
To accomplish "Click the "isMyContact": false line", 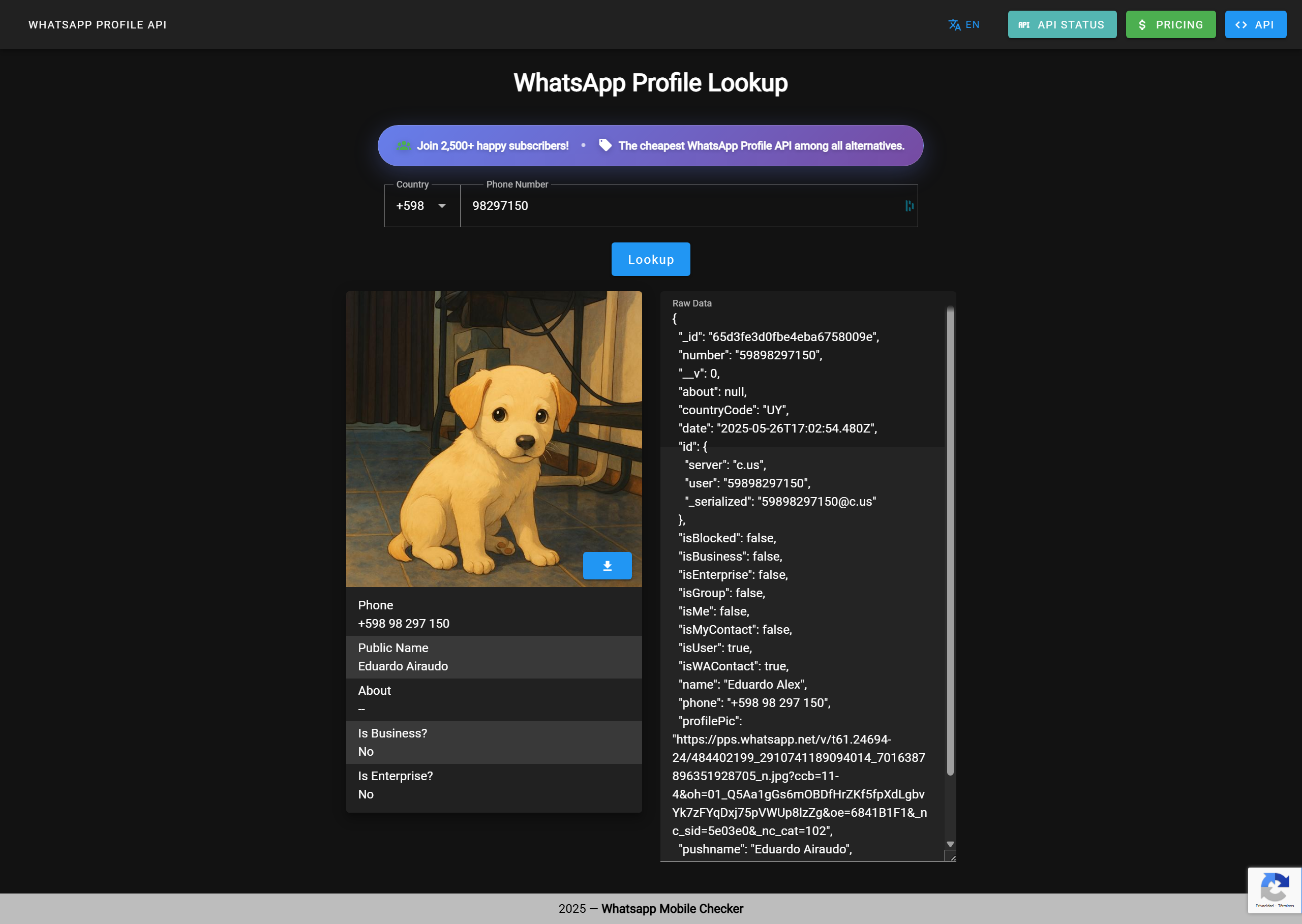I will coord(735,630).
